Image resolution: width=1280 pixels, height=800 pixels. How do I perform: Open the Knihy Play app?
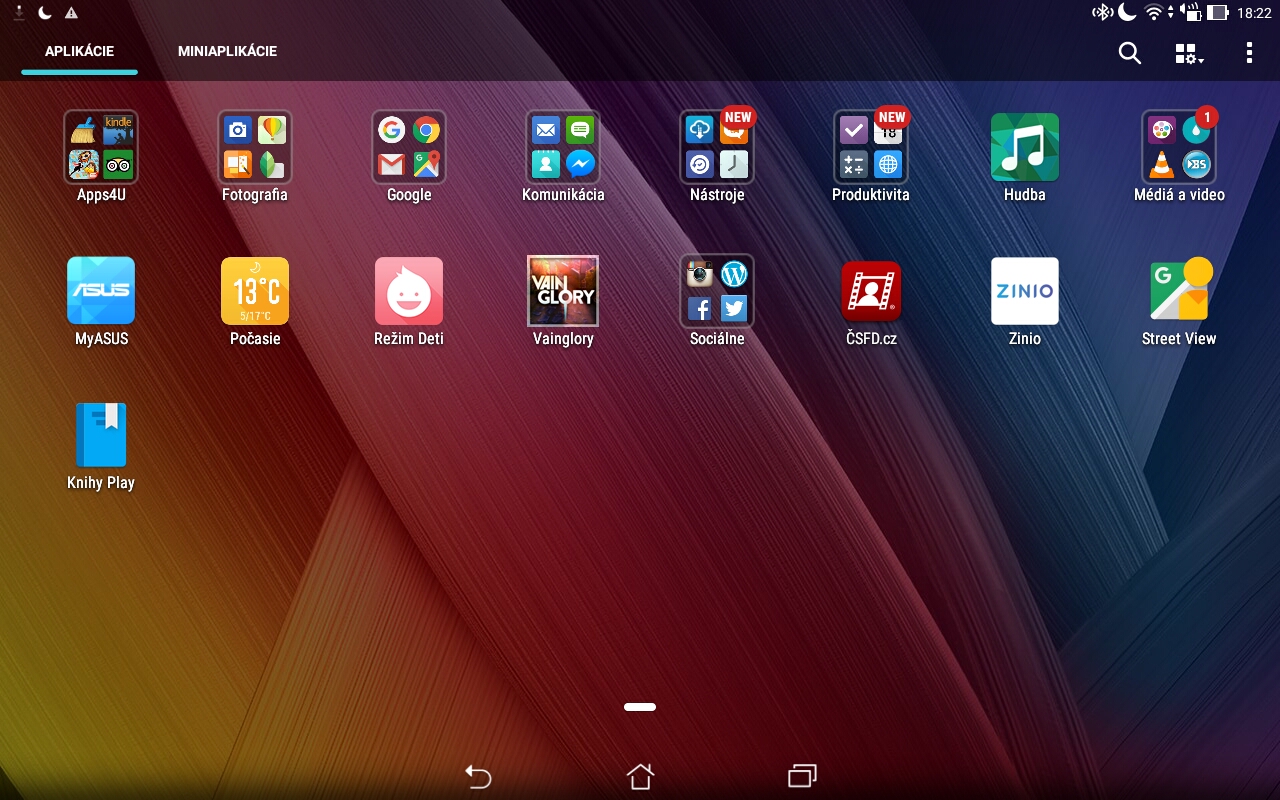pos(101,435)
